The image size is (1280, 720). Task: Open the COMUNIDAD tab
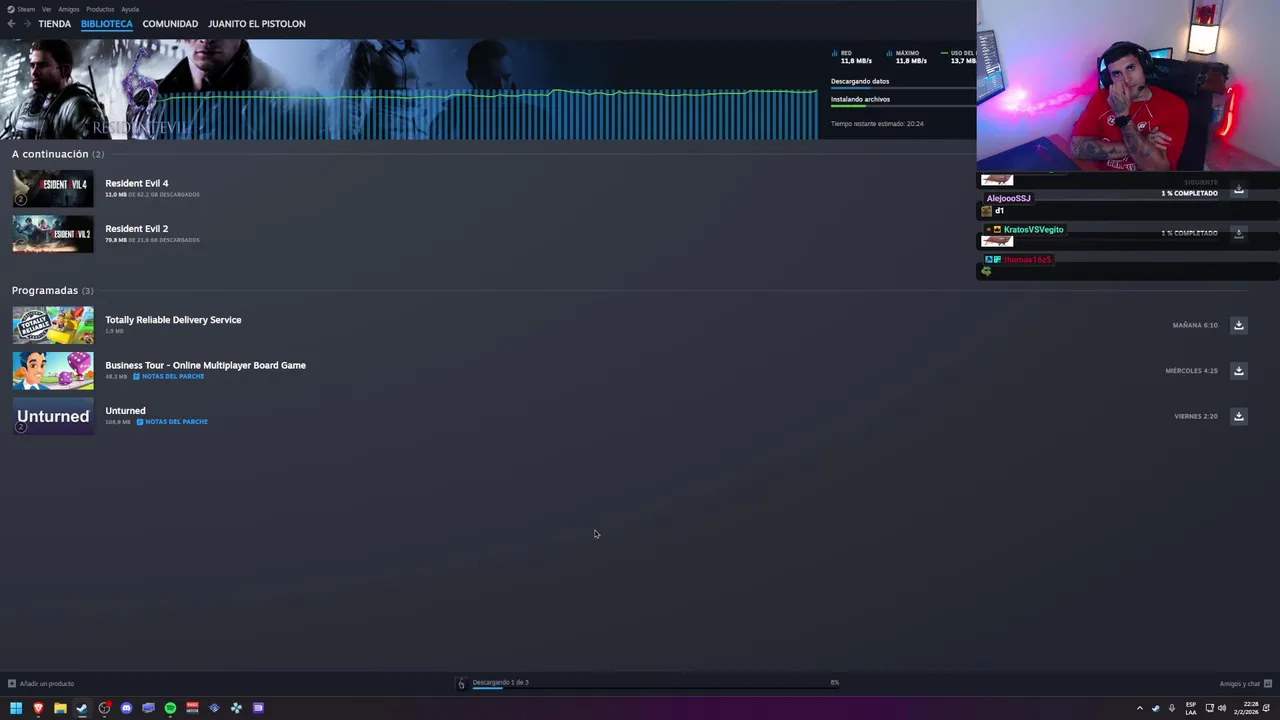(x=170, y=24)
